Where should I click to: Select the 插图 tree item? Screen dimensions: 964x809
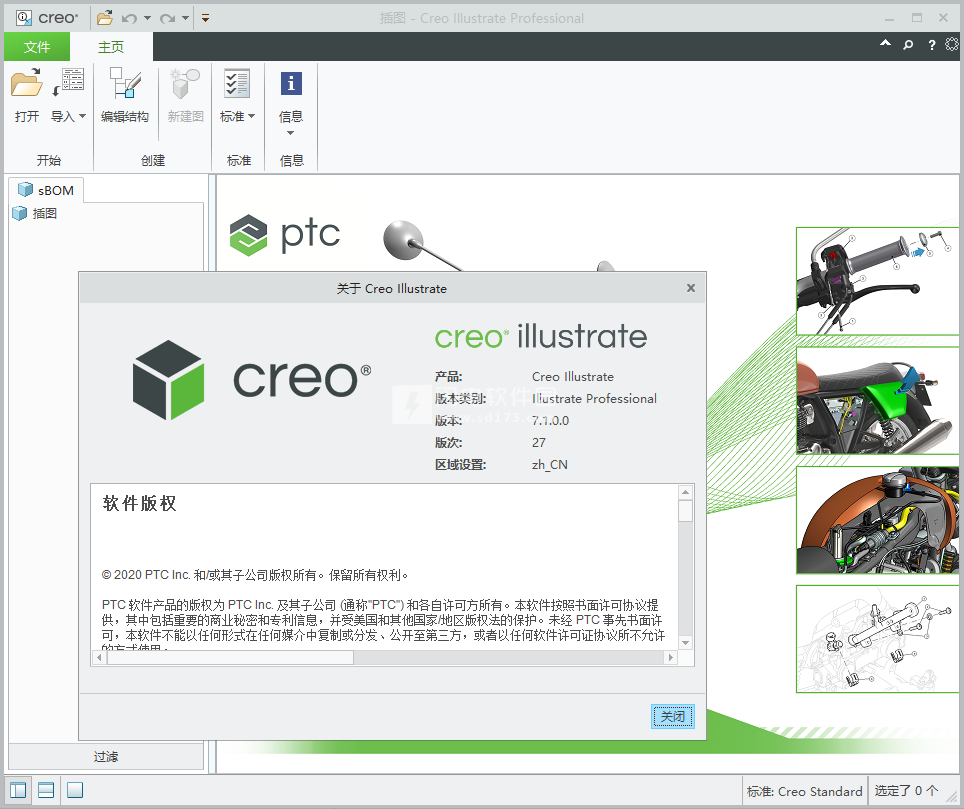tap(36, 213)
